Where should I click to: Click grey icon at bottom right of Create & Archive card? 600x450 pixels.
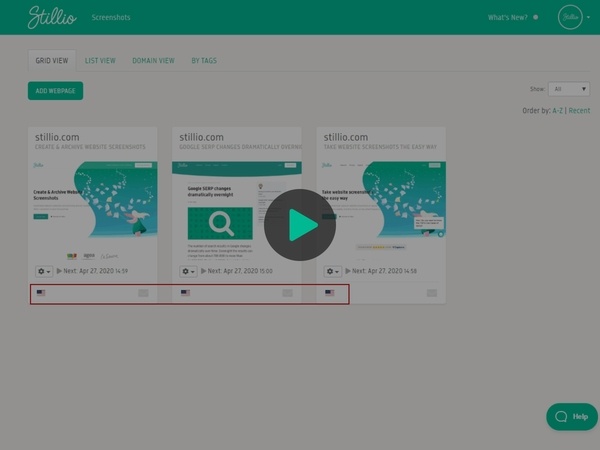(x=143, y=293)
